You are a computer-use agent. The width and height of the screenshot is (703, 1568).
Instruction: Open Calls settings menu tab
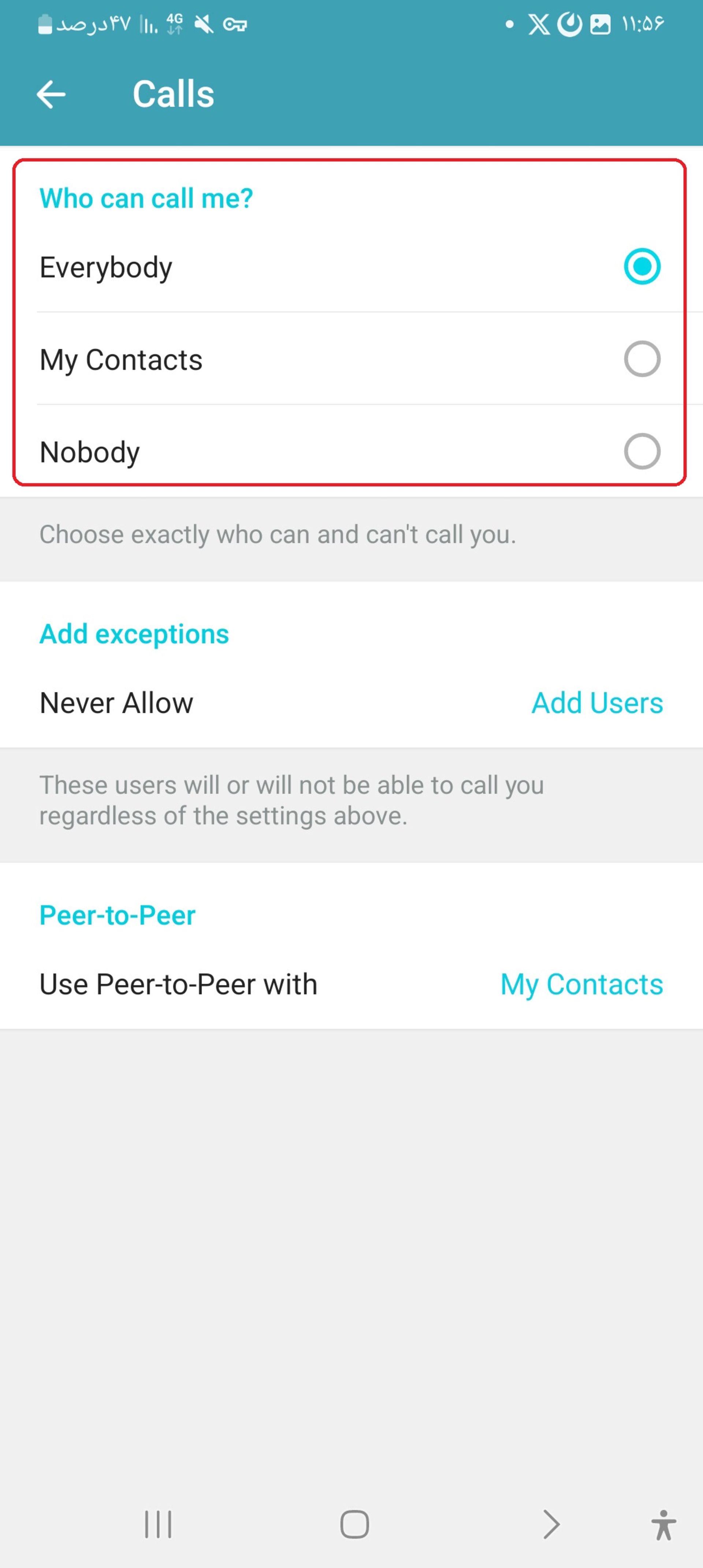[x=175, y=93]
